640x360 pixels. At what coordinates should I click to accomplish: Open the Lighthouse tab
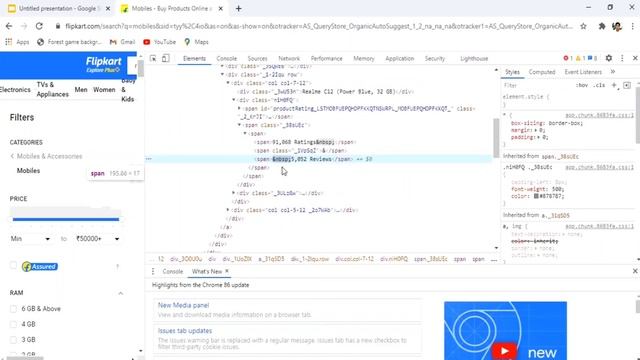(474, 59)
